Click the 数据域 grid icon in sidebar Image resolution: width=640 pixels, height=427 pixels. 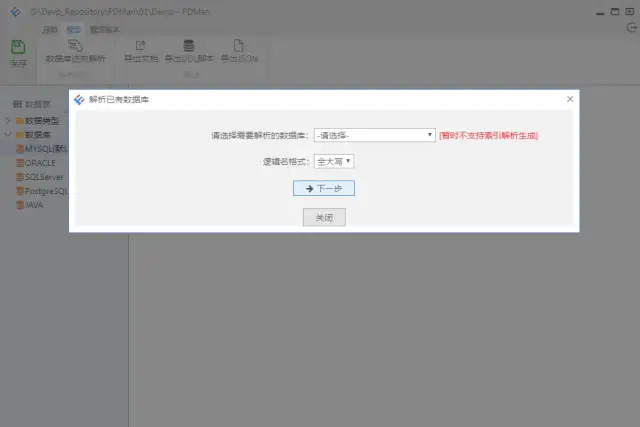17,104
